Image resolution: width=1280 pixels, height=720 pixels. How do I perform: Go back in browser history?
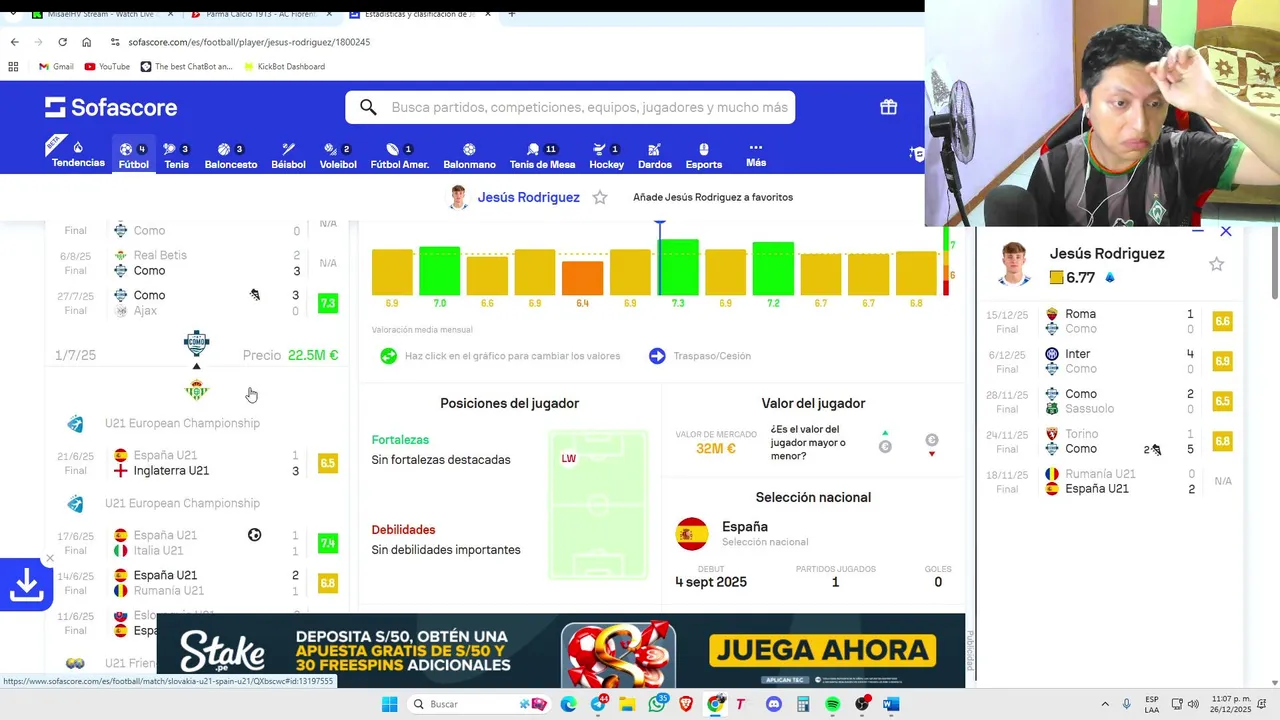click(14, 42)
